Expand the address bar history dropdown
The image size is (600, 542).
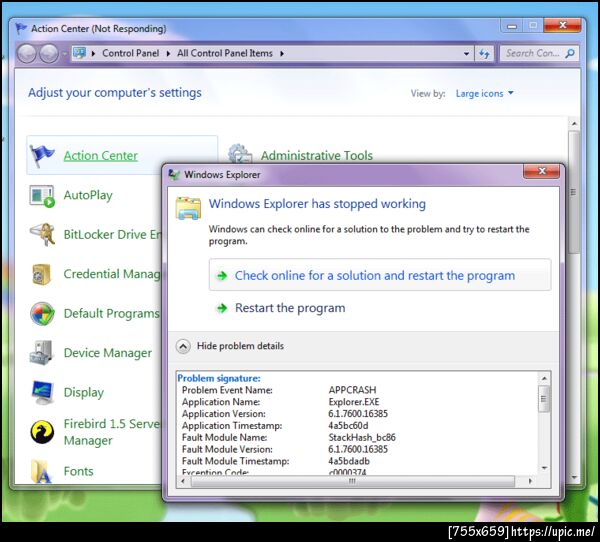[466, 54]
